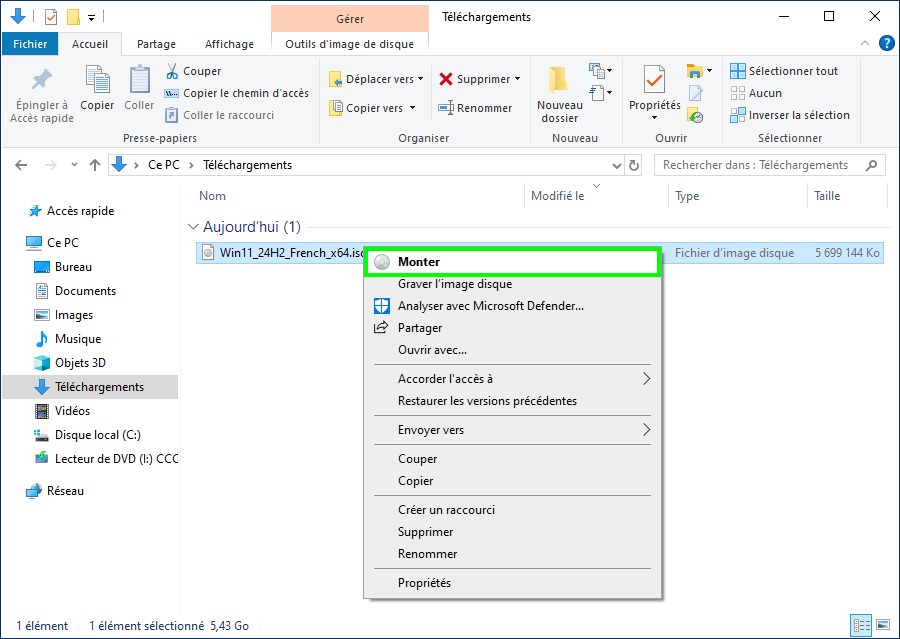Create a Nouveau dossier
This screenshot has width=900, height=639.
pos(559,95)
